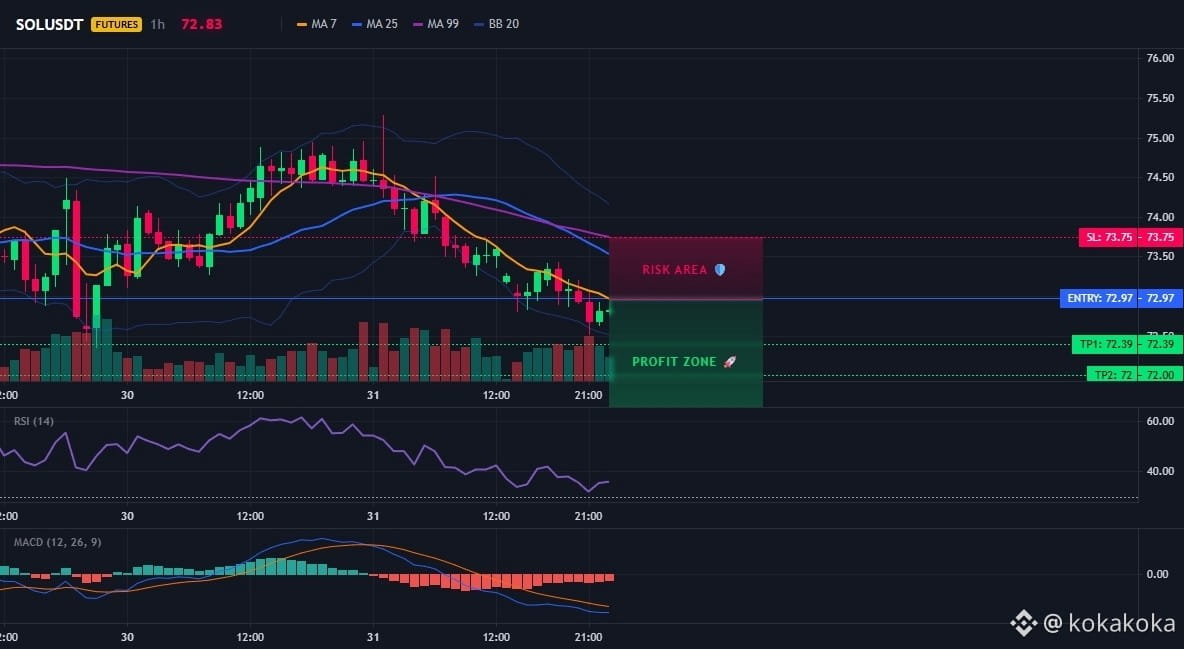The height and width of the screenshot is (649, 1184).
Task: Click the 76.00 price axis label
Action: click(1160, 58)
